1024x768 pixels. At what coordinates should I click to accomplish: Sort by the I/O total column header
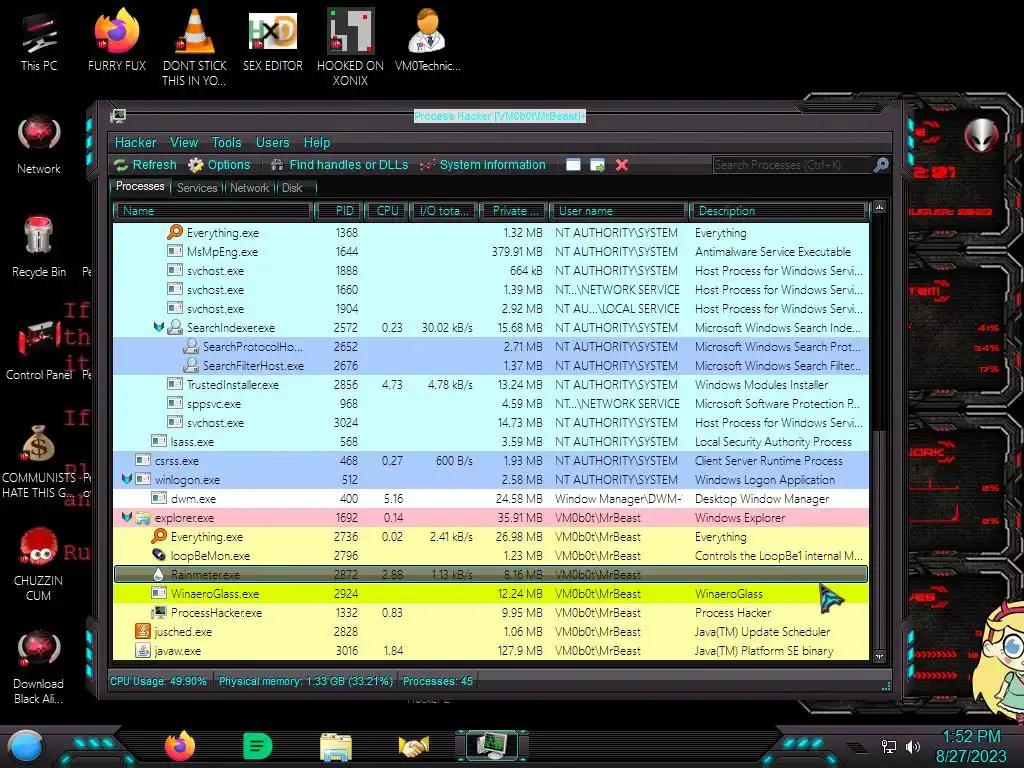pos(443,211)
